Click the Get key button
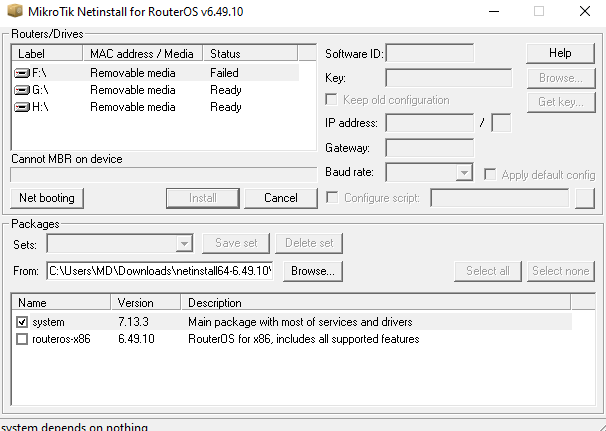 (x=561, y=102)
